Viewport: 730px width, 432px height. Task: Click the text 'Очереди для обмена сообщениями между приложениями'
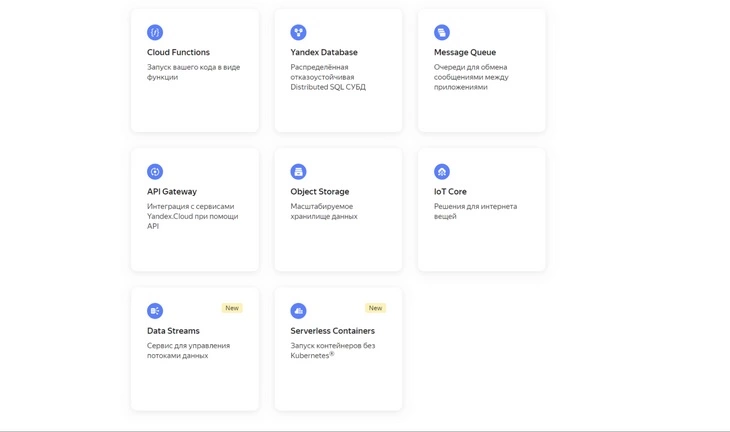471,77
